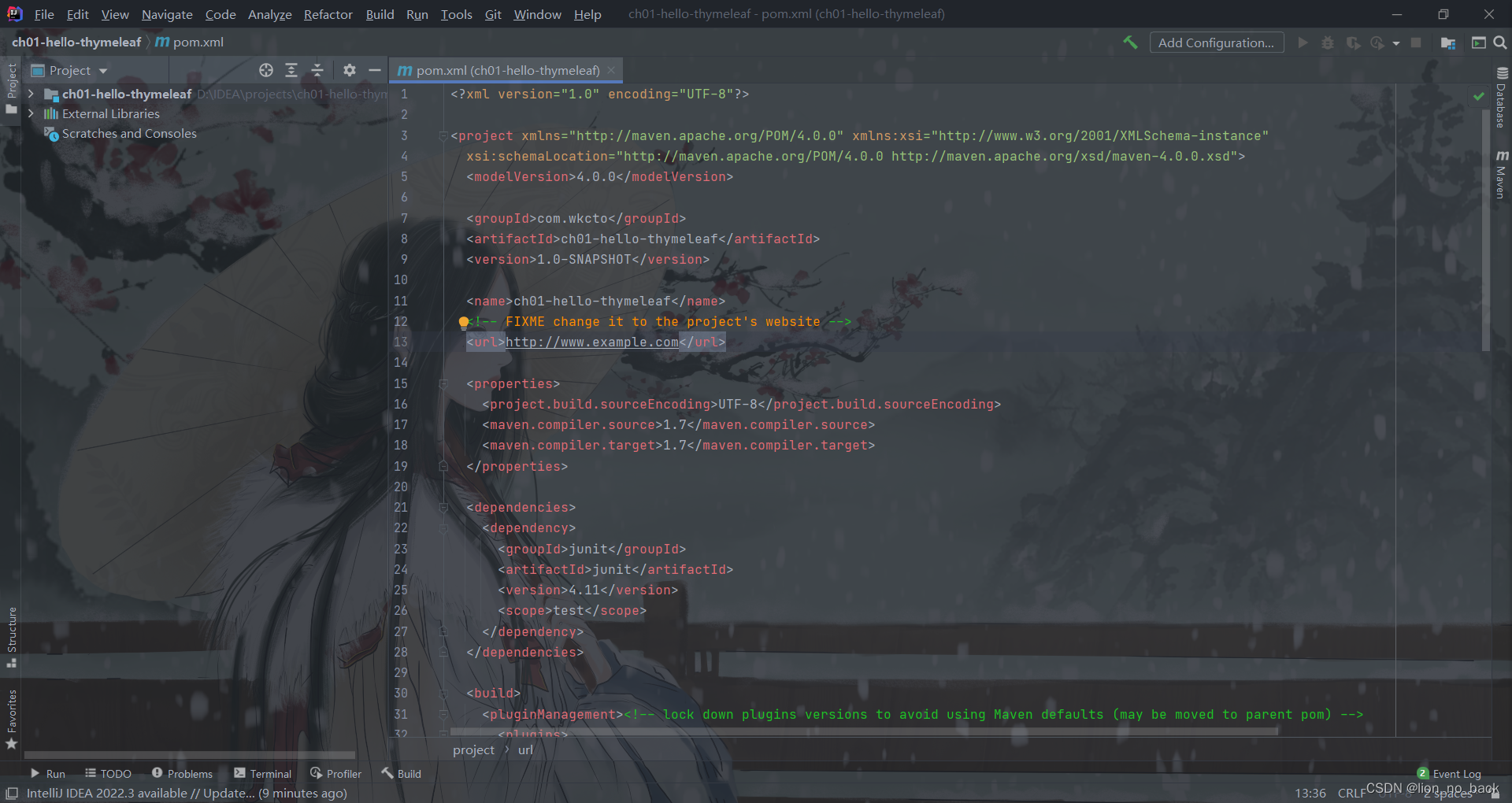Open the File menu
1512x803 pixels.
click(x=44, y=14)
